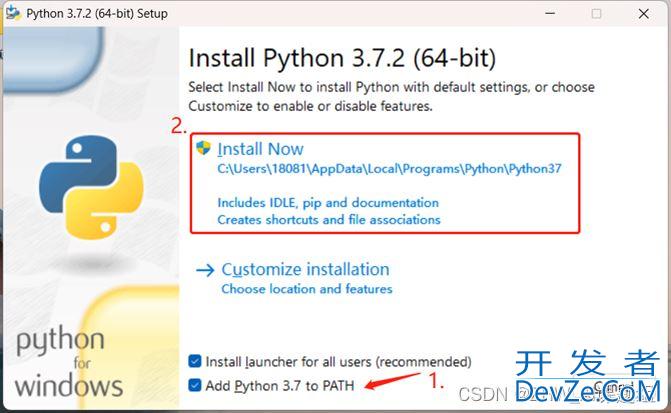The width and height of the screenshot is (671, 413).
Task: Click the 'Python 3.7.2 (64-bit) Setup' title text
Action: pos(97,14)
